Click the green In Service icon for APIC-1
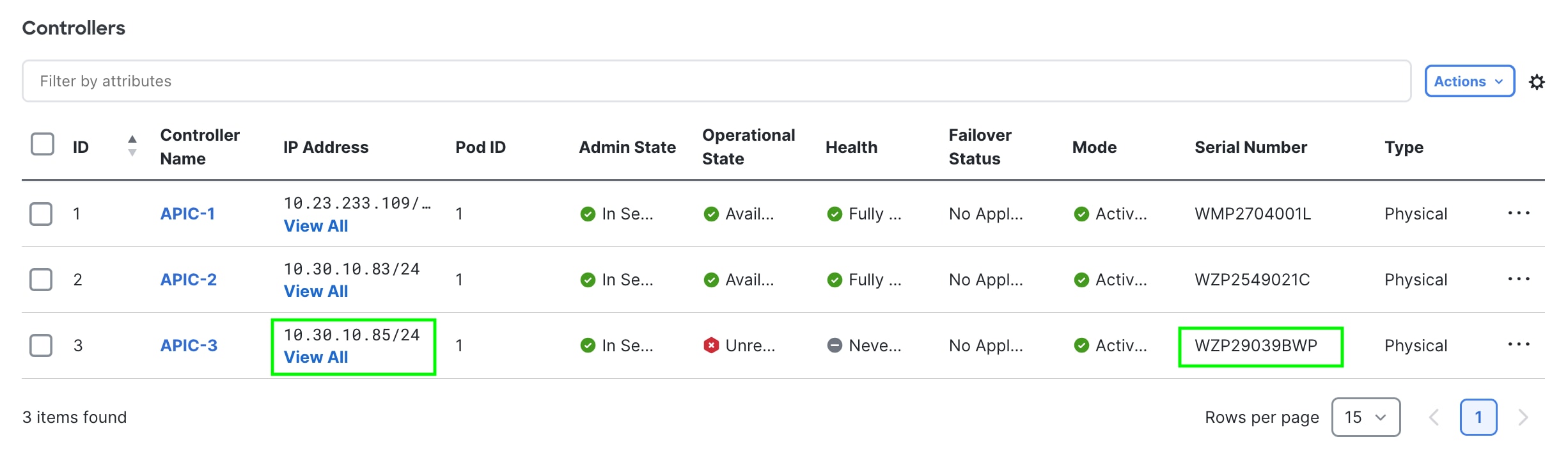 [587, 214]
